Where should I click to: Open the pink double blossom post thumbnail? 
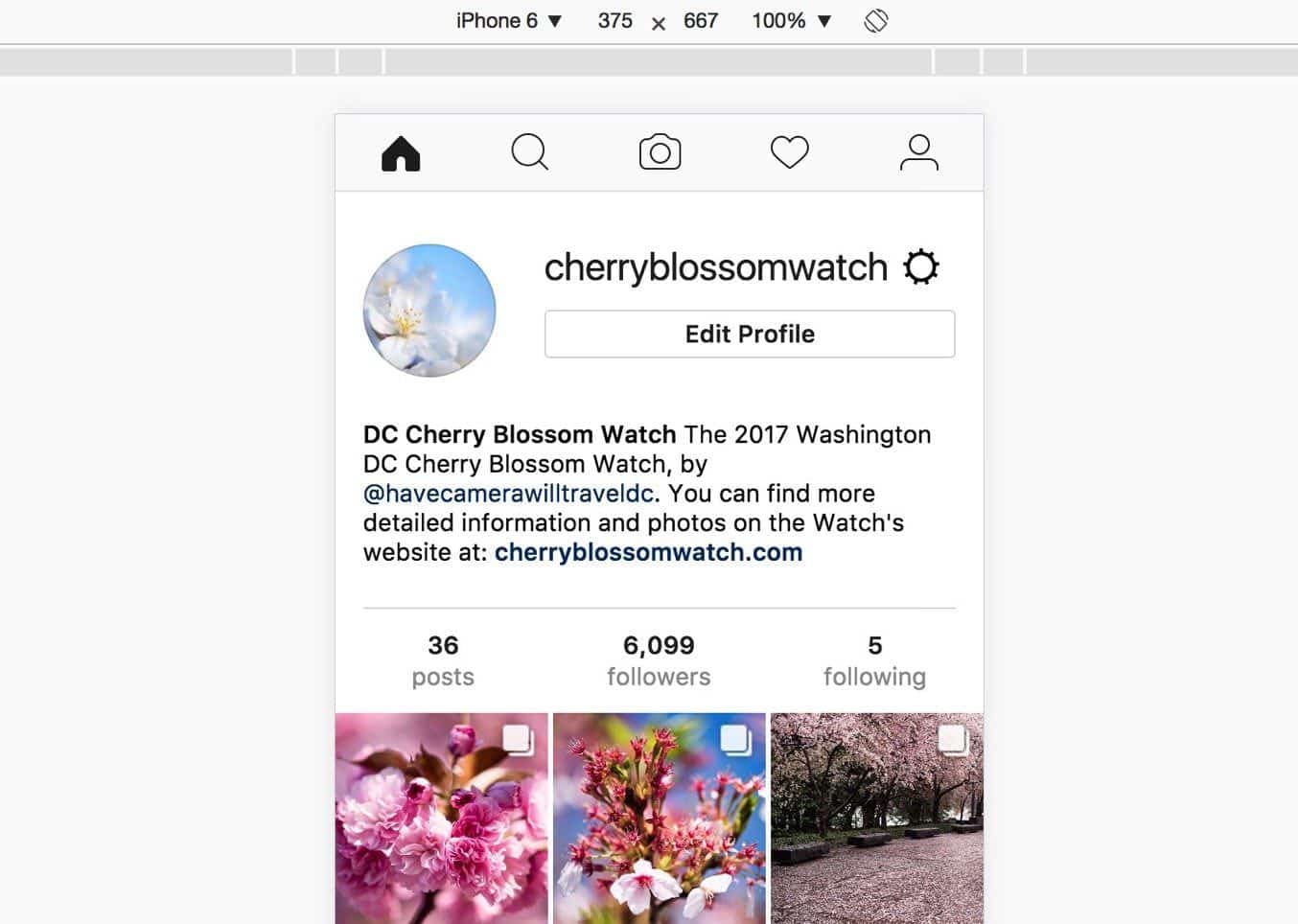(442, 819)
